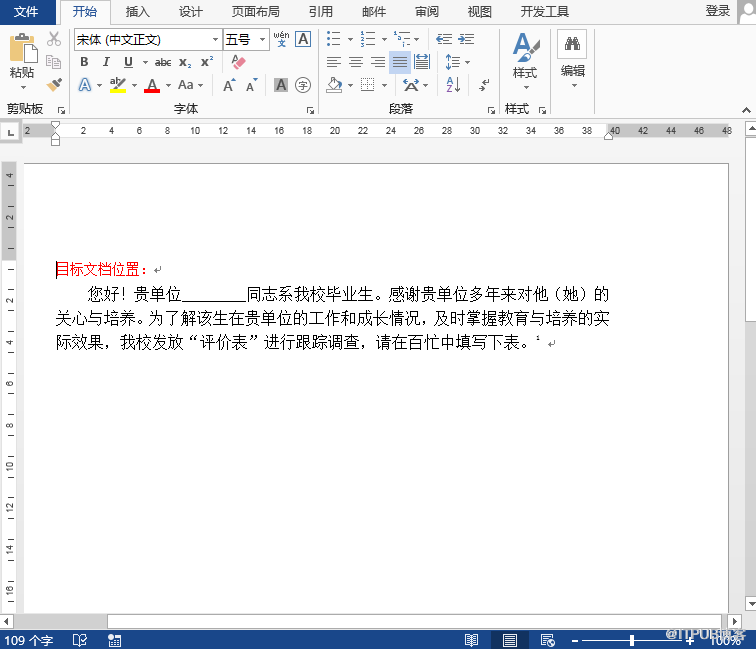The image size is (756, 649).
Task: Click the show paragraph marks icon
Action: pos(484,85)
